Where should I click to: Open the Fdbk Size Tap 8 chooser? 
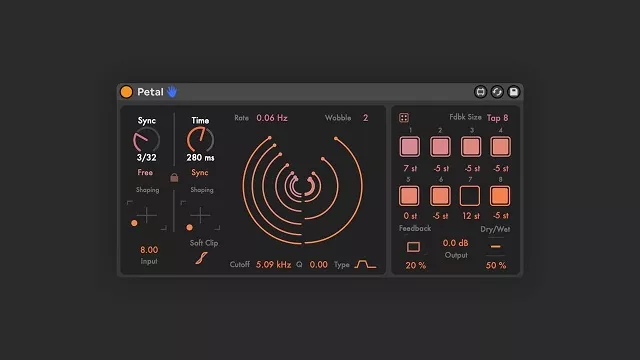[498, 118]
